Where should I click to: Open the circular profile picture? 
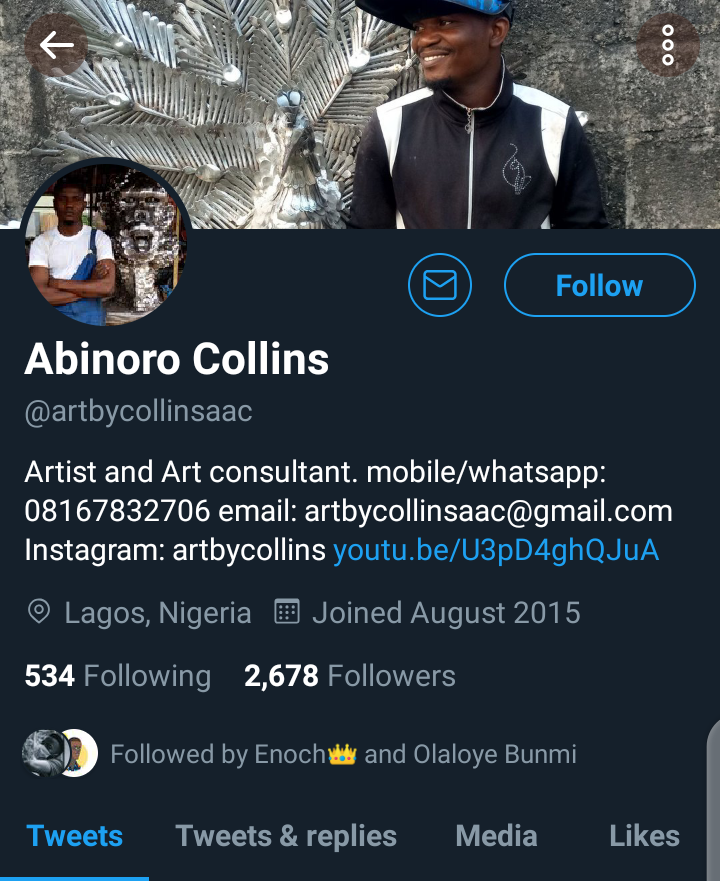(105, 243)
